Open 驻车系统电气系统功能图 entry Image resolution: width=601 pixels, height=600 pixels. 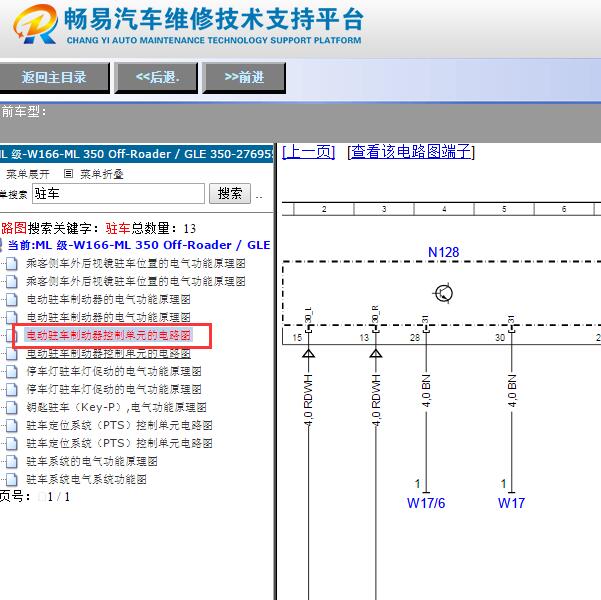(x=87, y=479)
